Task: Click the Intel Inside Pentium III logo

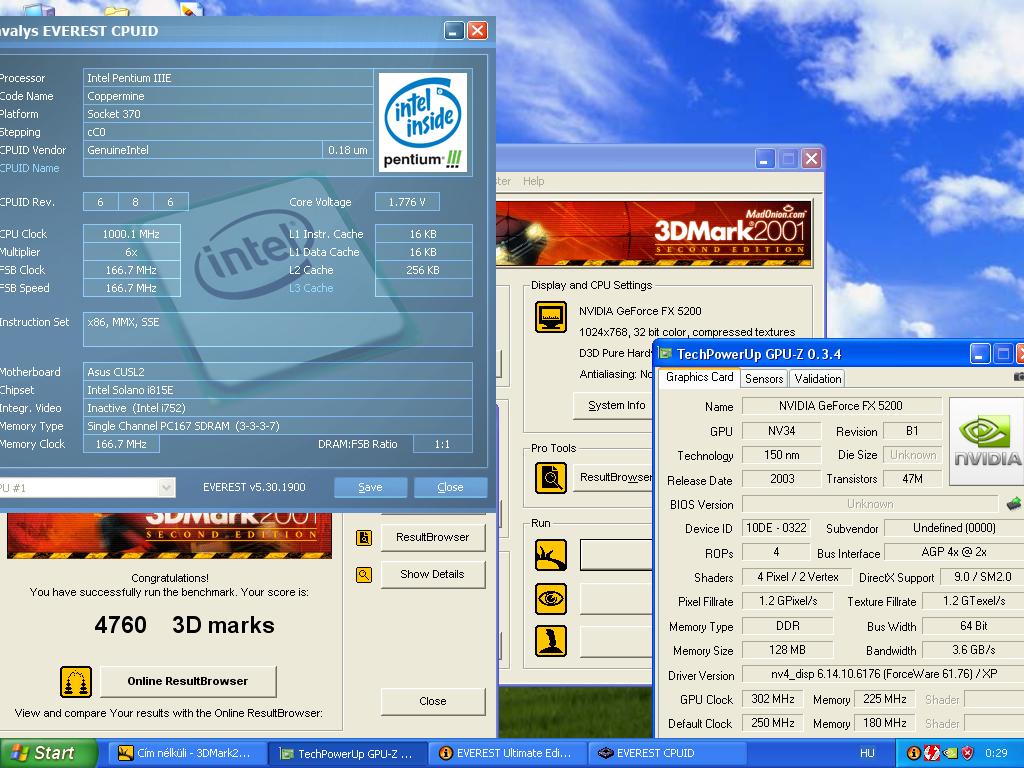Action: [x=423, y=122]
